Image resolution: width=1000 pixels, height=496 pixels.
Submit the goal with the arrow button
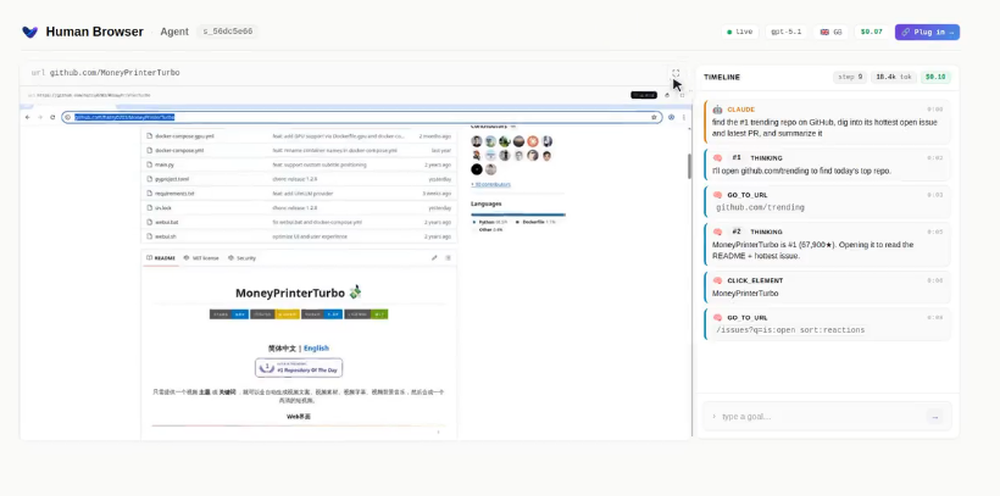tap(935, 417)
